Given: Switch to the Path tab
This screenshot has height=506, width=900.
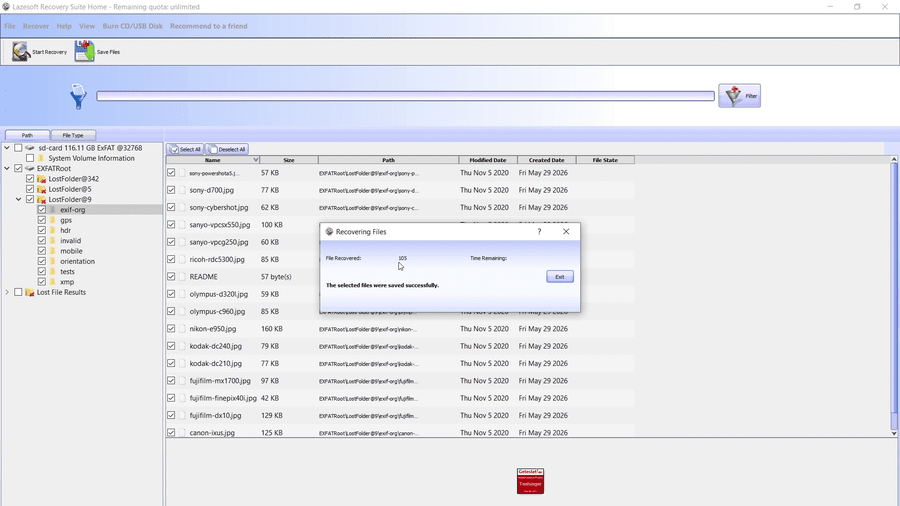Looking at the screenshot, I should tap(27, 135).
